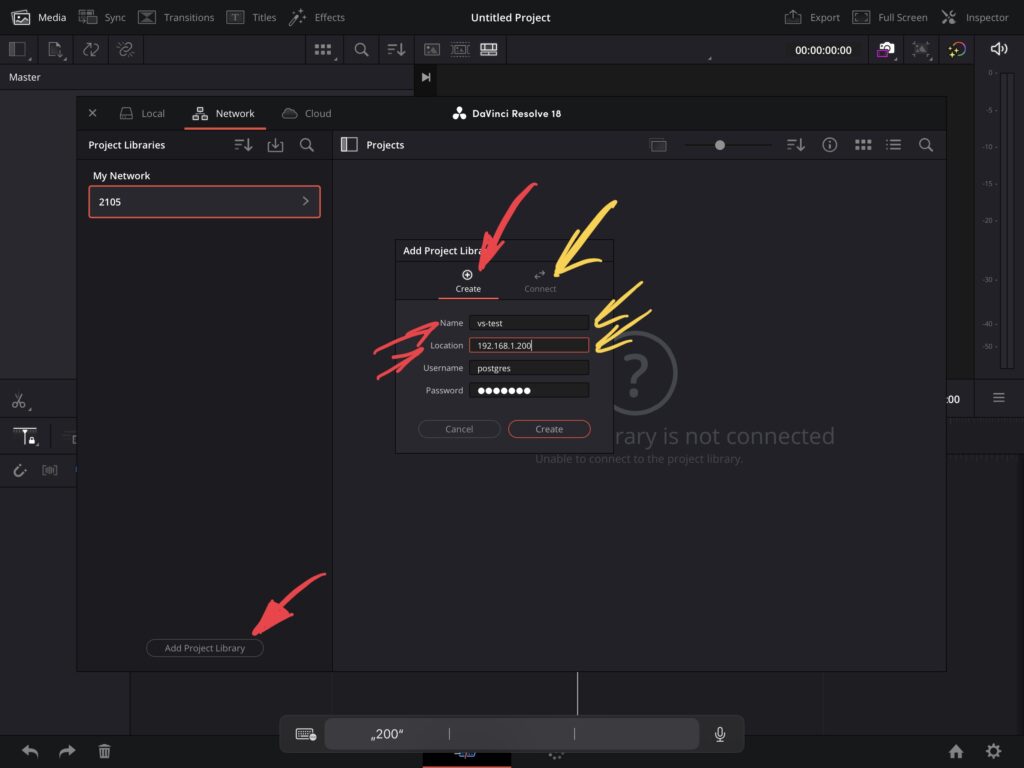Toggle the timeline lock tool
Screen dimensions: 1024x768
(x=25, y=436)
